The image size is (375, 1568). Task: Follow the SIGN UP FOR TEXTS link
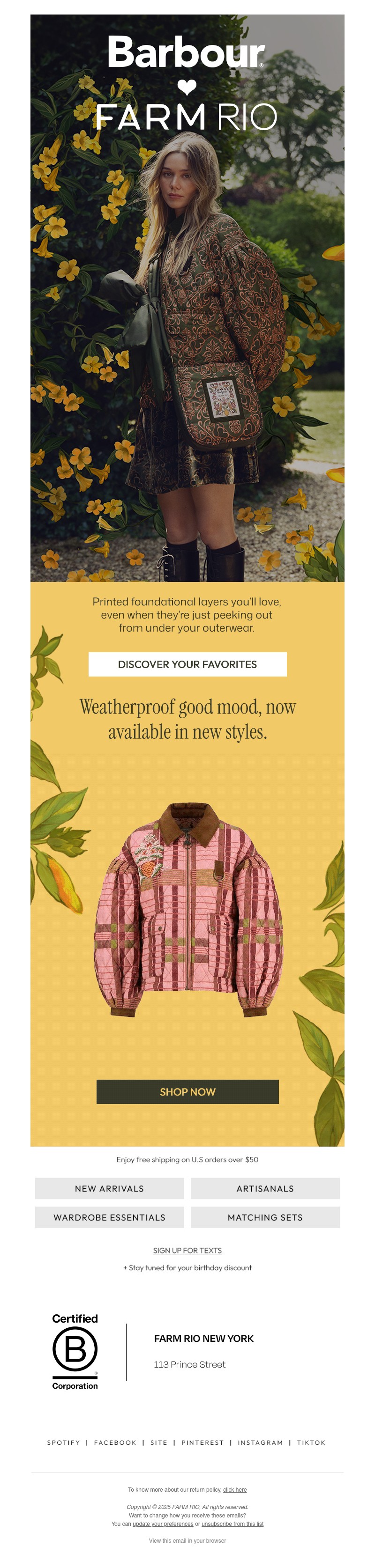(187, 1250)
